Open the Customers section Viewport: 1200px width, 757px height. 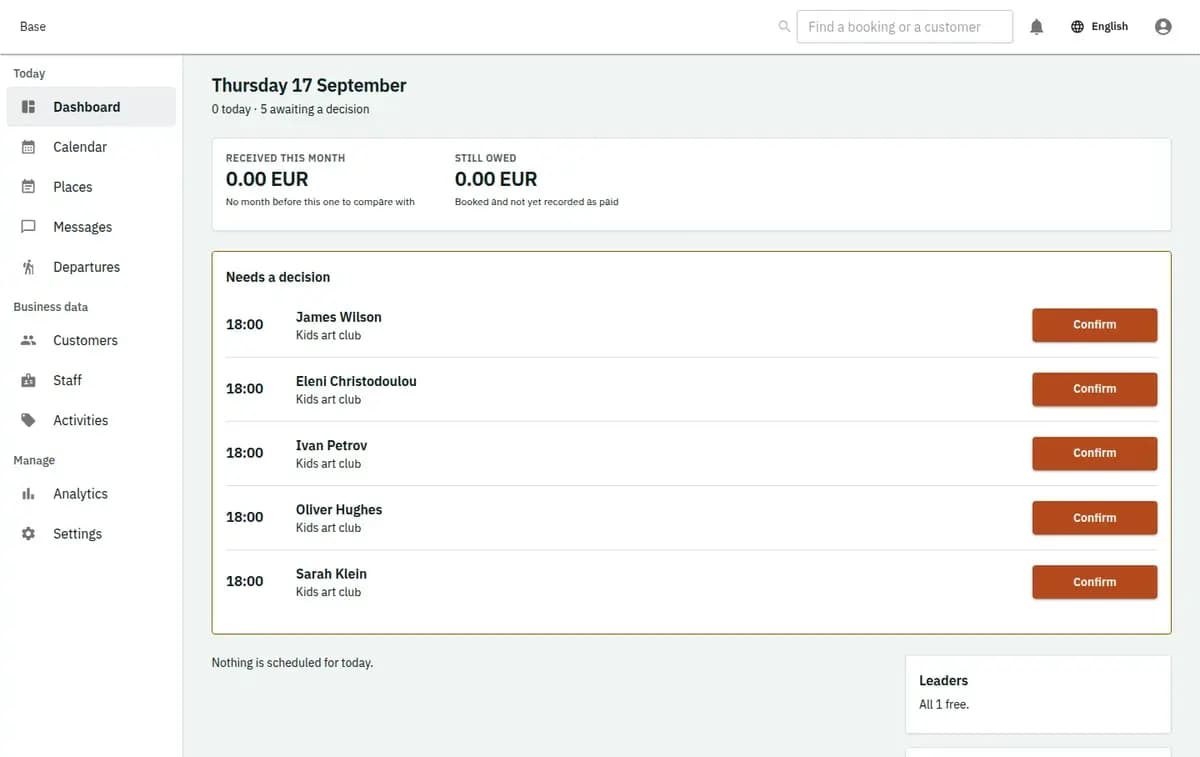click(91, 340)
